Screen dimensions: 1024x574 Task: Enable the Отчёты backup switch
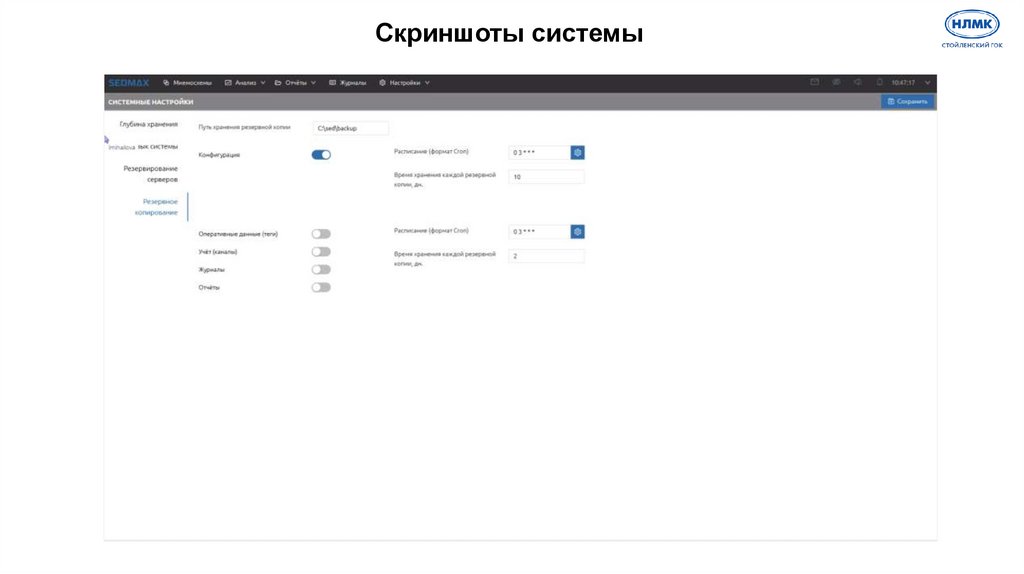[x=321, y=287]
